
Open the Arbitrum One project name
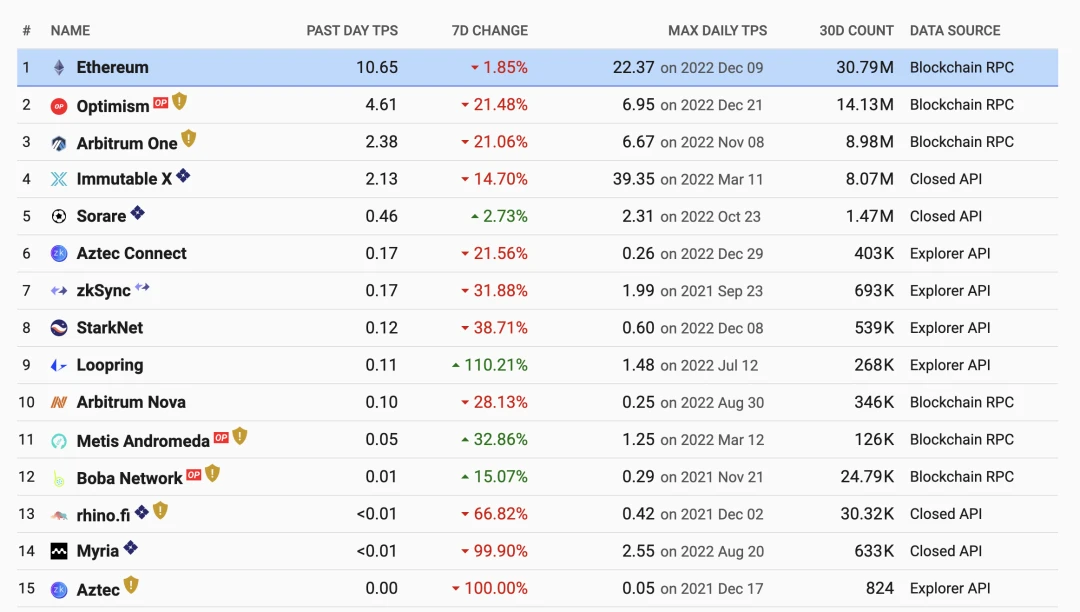click(127, 143)
